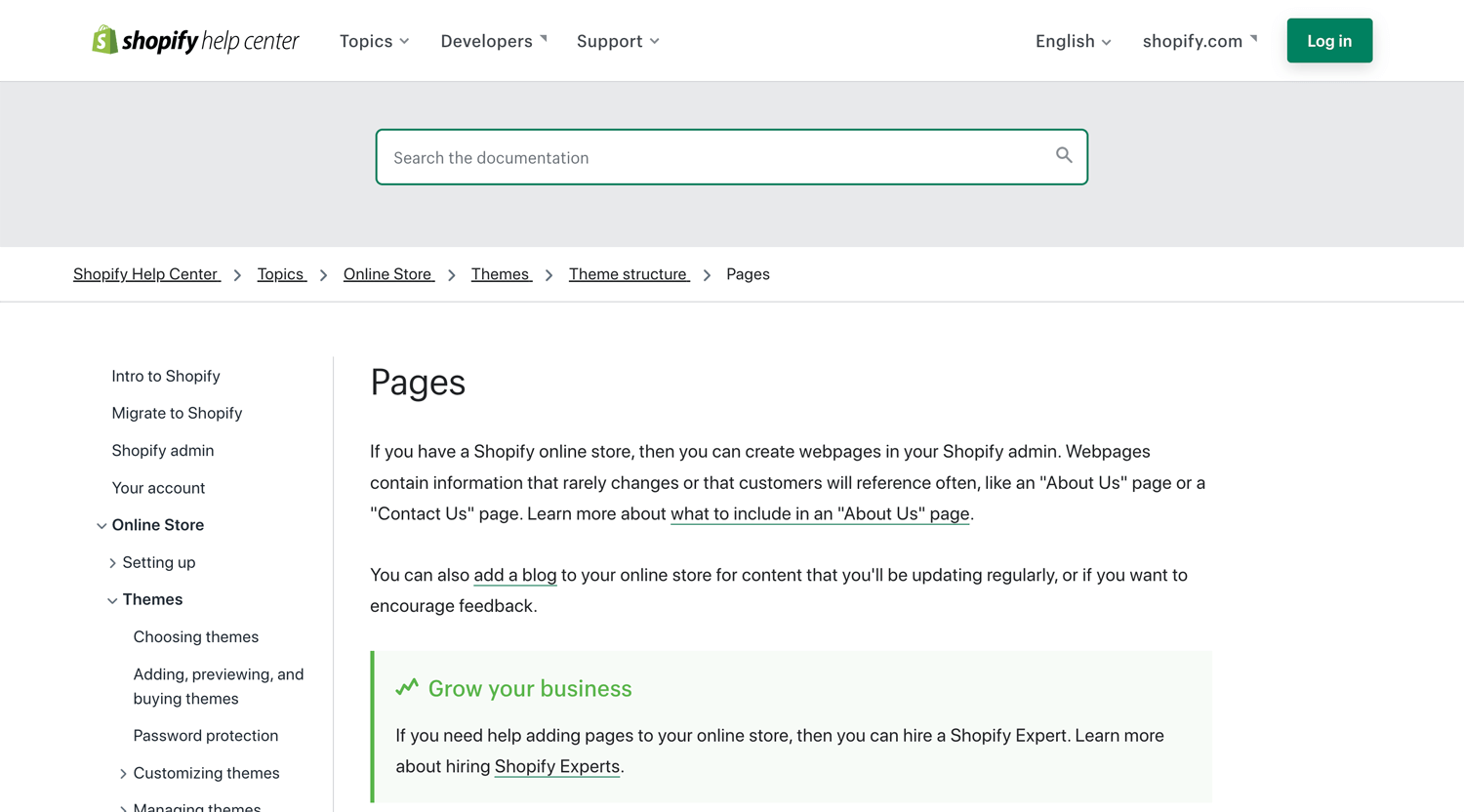Viewport: 1464px width, 812px height.
Task: Open Customizing themes sidebar item
Action: 206,773
